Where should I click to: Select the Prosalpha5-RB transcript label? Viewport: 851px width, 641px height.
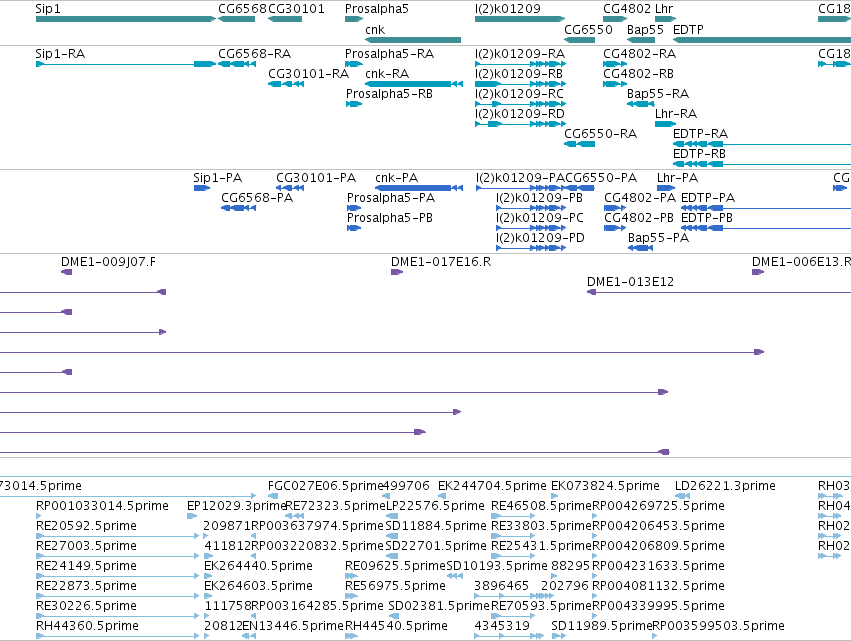[x=390, y=94]
